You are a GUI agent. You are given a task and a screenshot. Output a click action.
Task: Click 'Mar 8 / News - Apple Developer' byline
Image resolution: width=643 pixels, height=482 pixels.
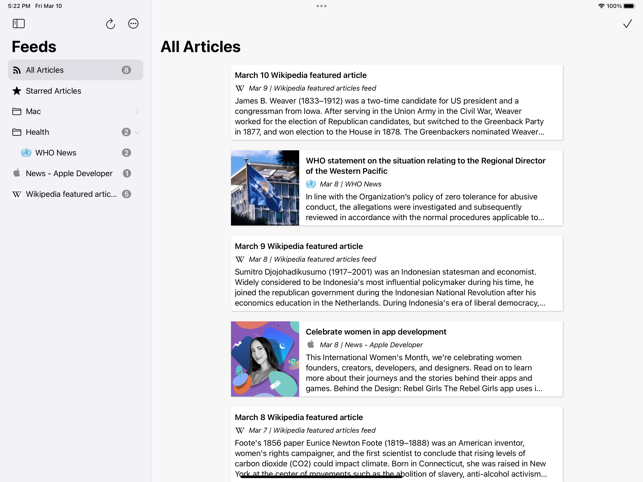(x=371, y=345)
